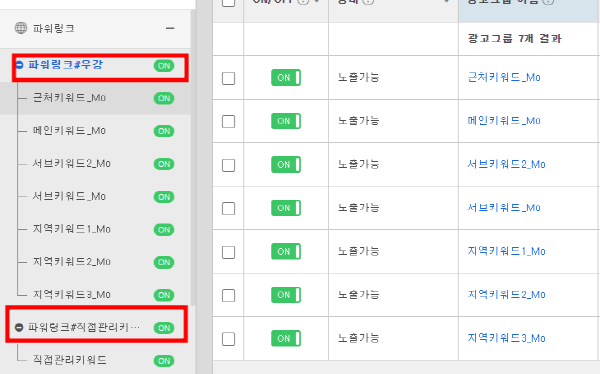This screenshot has height=374, width=600.
Task: Tick the select-all checkbox in table header
Action: 228,2
